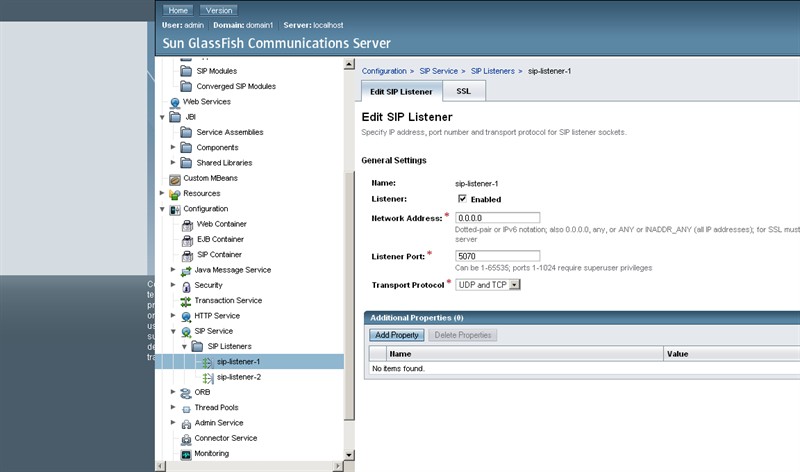Click the tree panel scroll down arrow

pyautogui.click(x=349, y=455)
